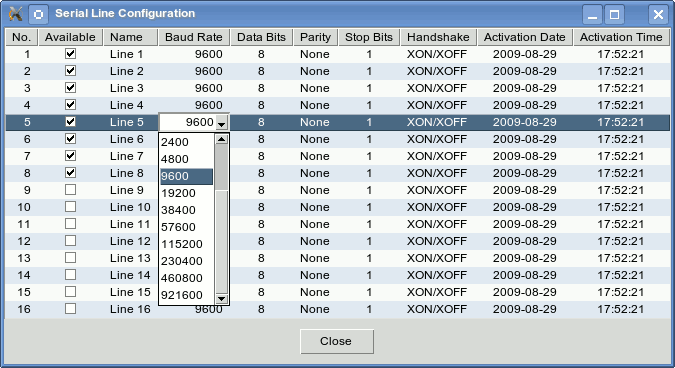The width and height of the screenshot is (675, 368).
Task: Pick 57600 from the baud rate list
Action: [x=186, y=227]
